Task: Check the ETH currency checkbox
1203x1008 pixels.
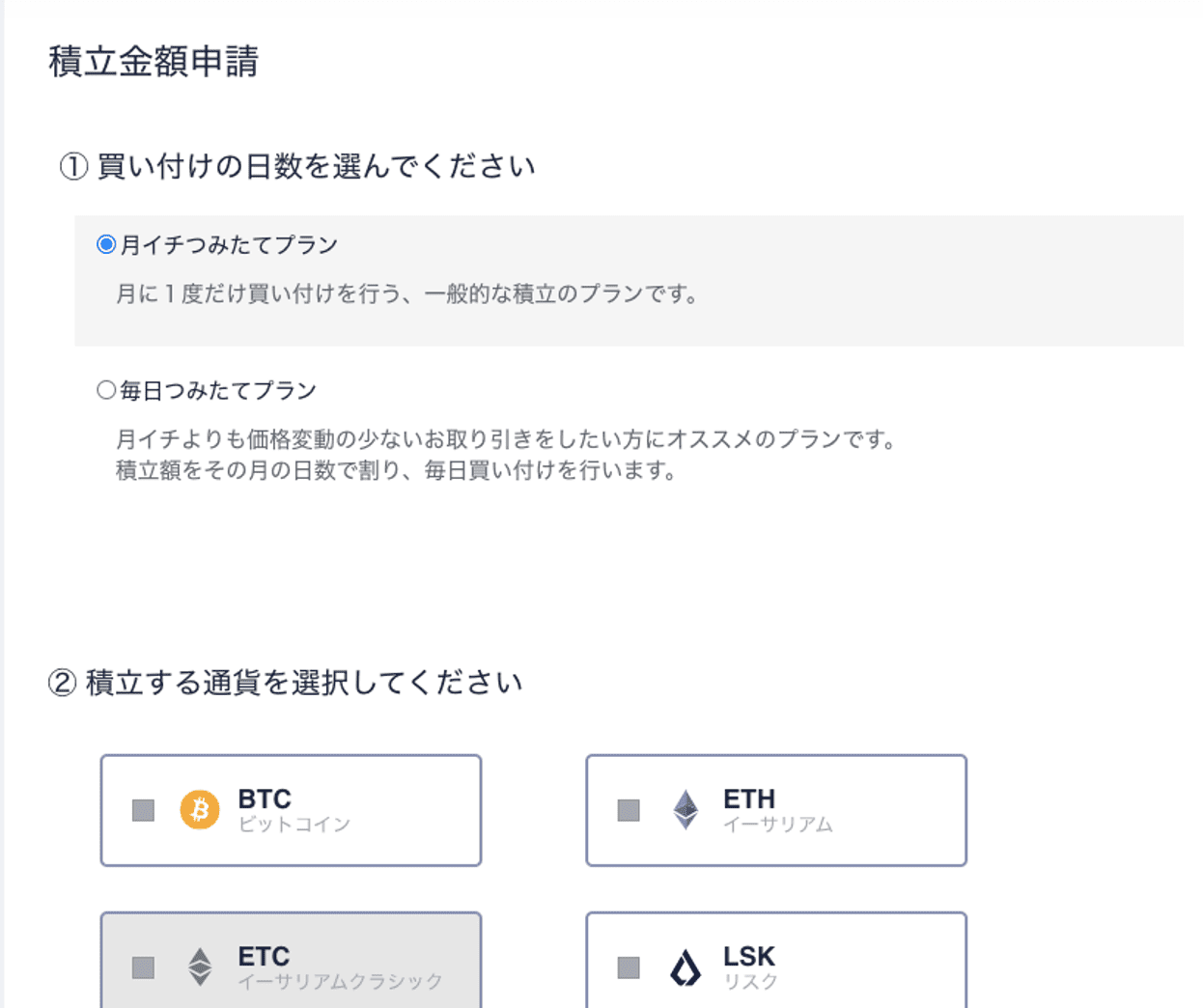Action: [x=630, y=810]
